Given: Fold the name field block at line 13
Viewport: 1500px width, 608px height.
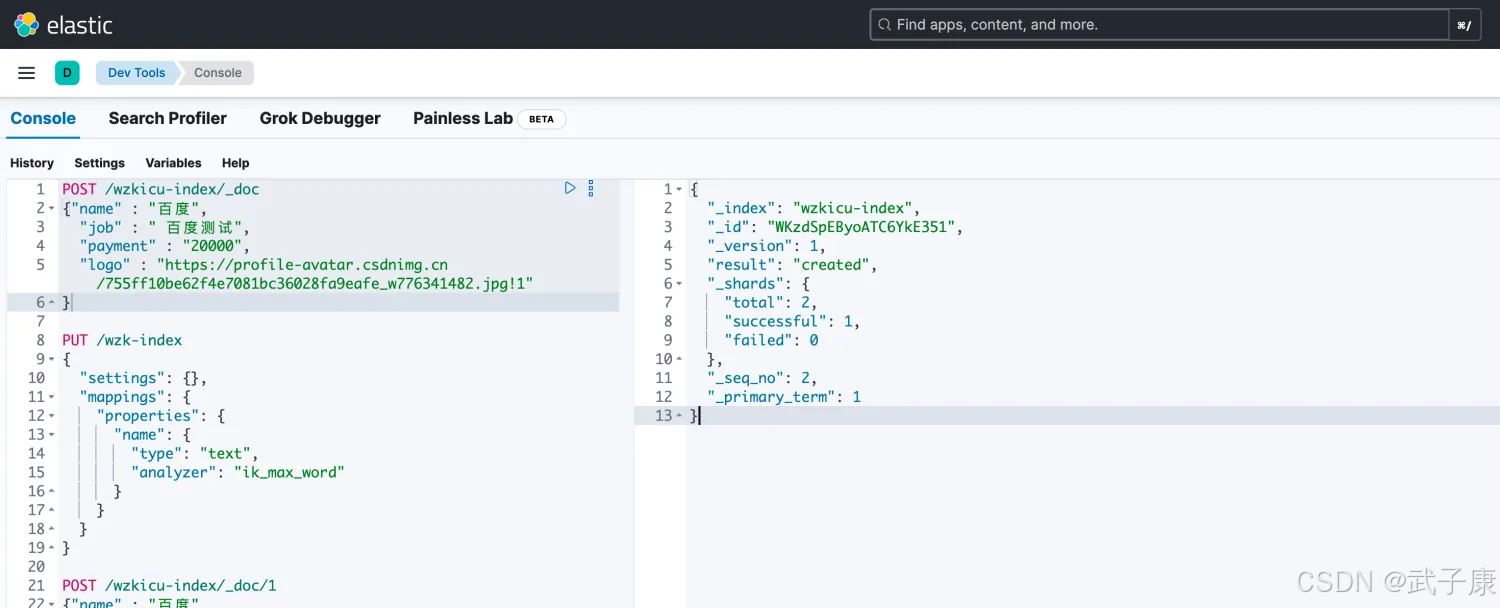Looking at the screenshot, I should 52,435.
